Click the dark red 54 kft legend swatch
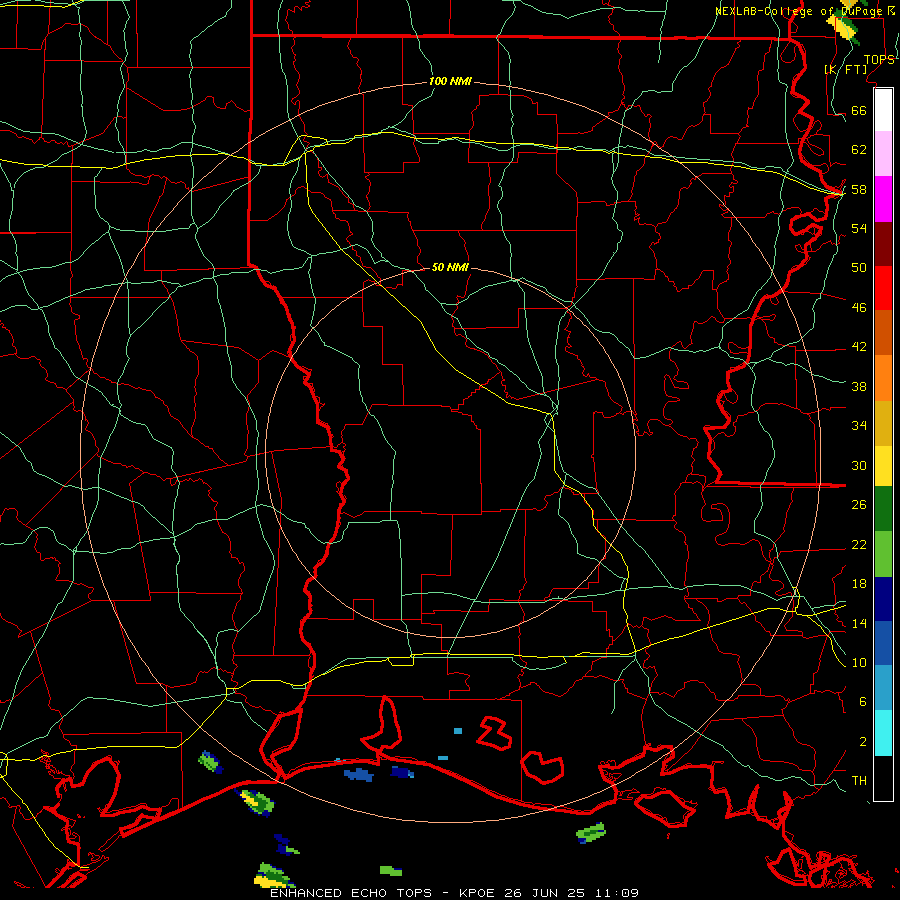 pyautogui.click(x=883, y=244)
